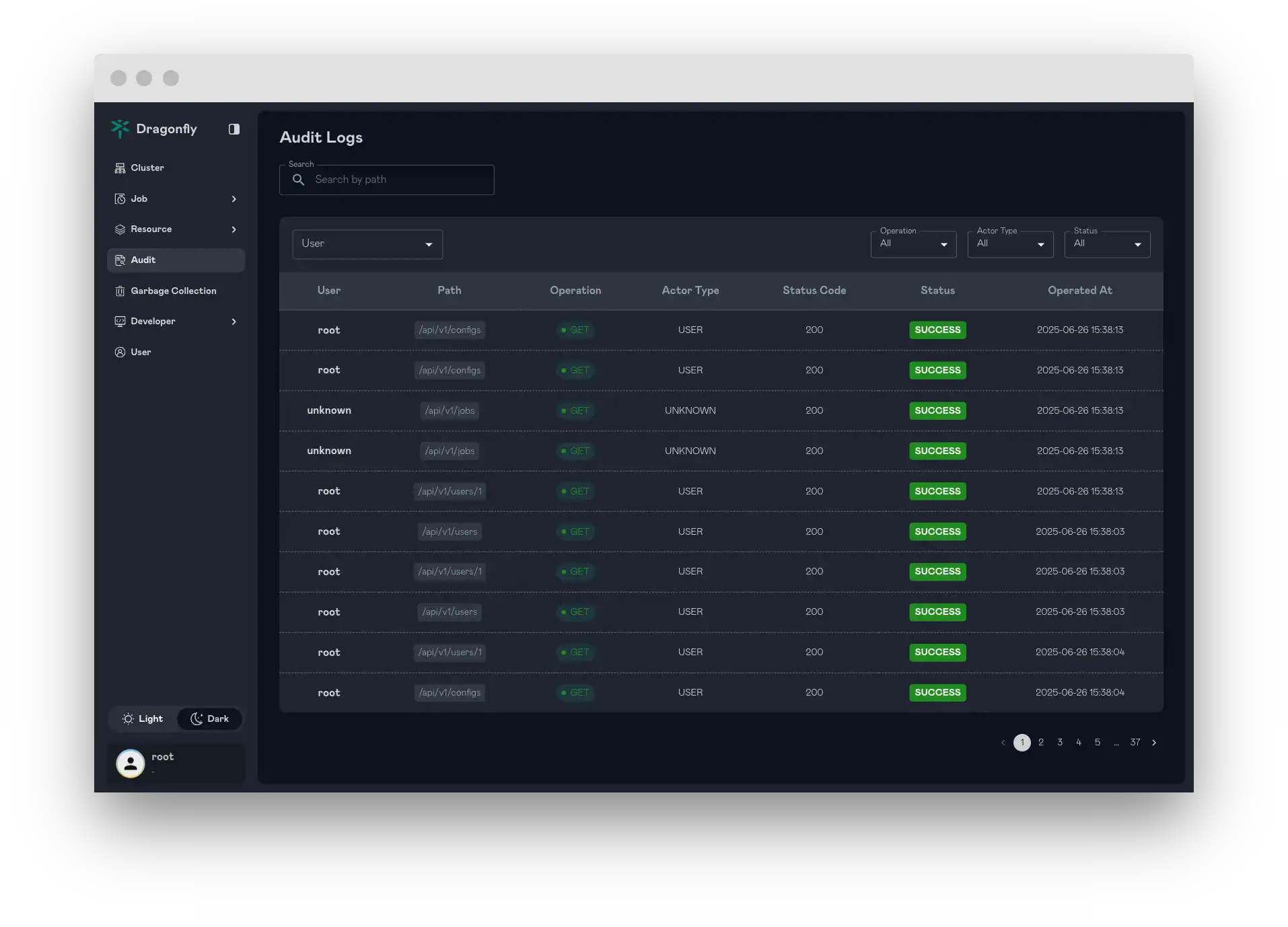The width and height of the screenshot is (1288, 927).
Task: Click the Garbage Collection trash icon
Action: pos(120,291)
